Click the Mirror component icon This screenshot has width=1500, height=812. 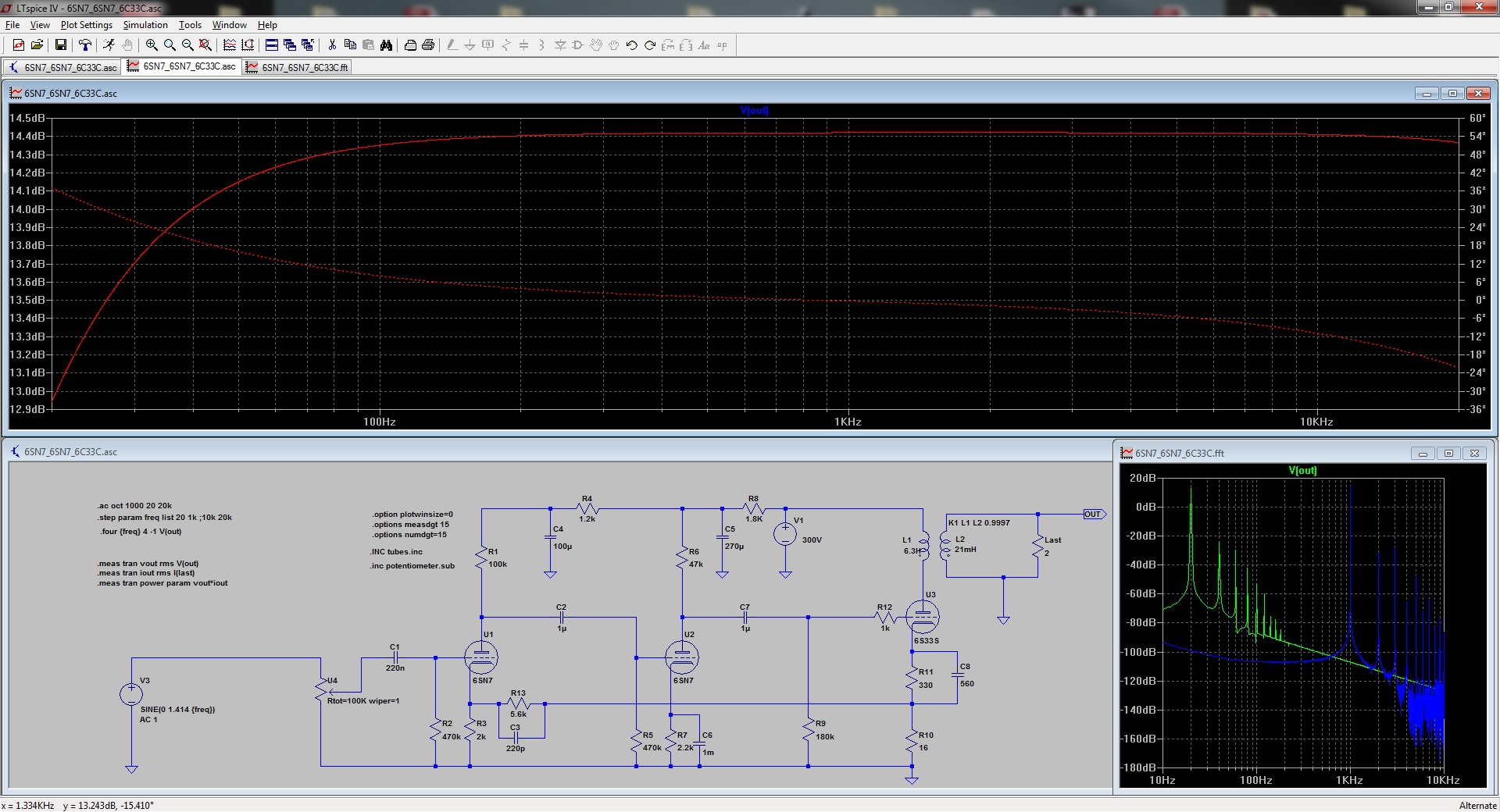(x=686, y=45)
